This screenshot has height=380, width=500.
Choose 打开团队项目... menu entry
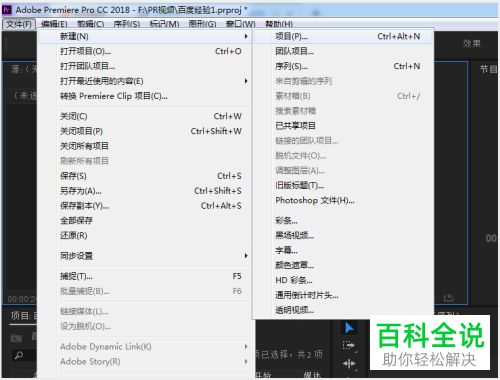pyautogui.click(x=145, y=66)
